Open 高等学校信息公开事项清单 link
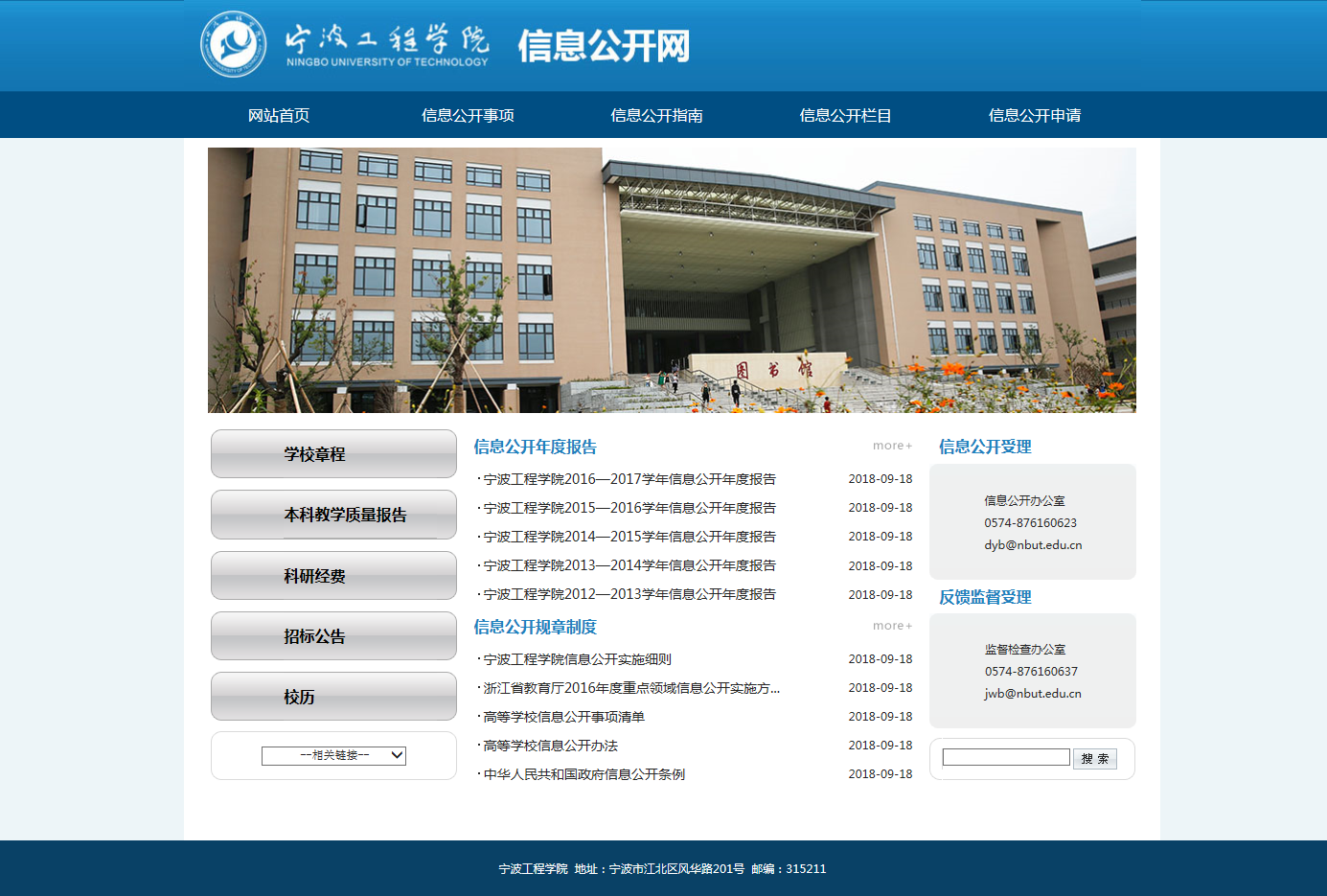The height and width of the screenshot is (896, 1327). (564, 717)
